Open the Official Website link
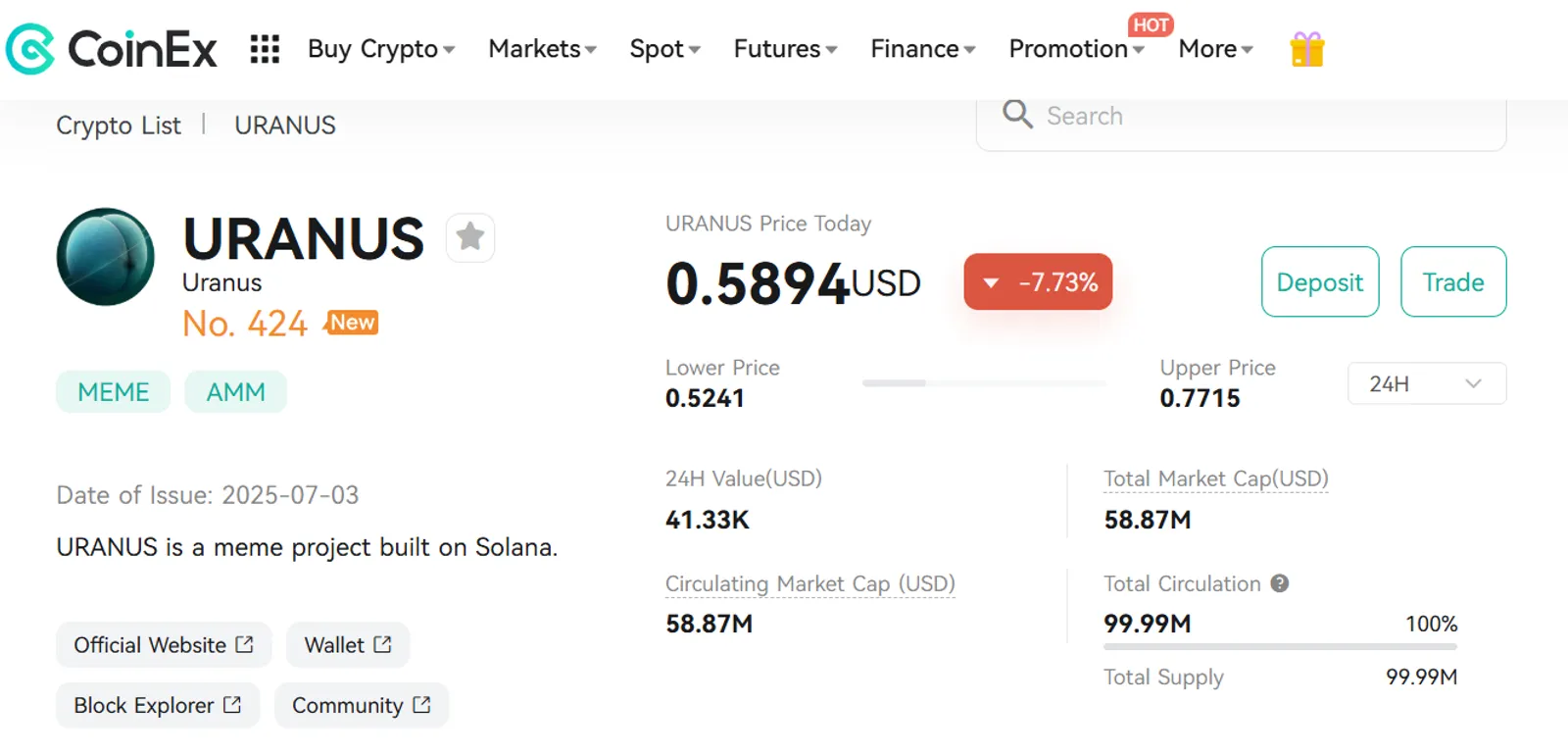The height and width of the screenshot is (754, 1568). coord(164,645)
